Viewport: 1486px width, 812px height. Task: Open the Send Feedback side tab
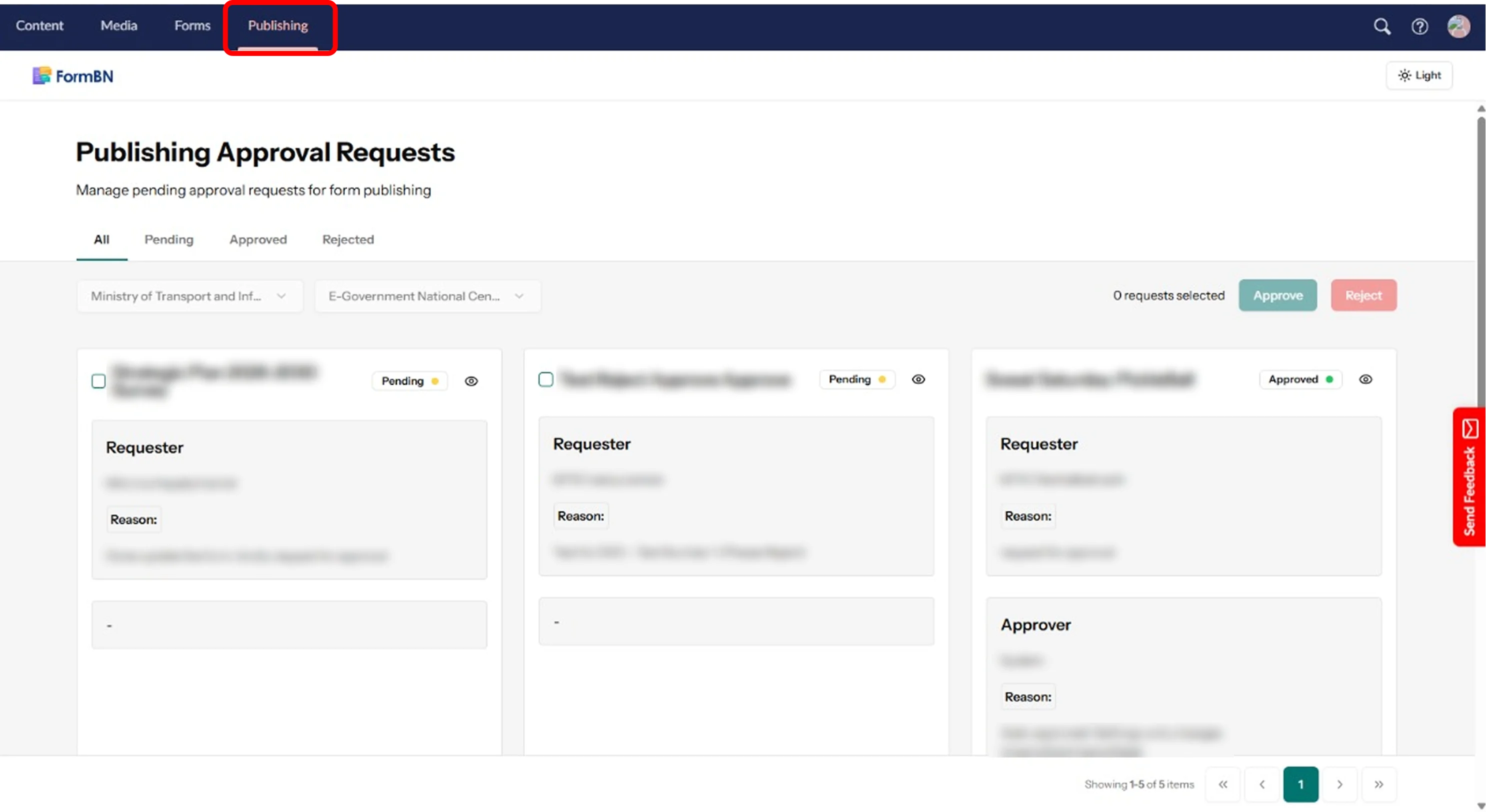point(1468,477)
